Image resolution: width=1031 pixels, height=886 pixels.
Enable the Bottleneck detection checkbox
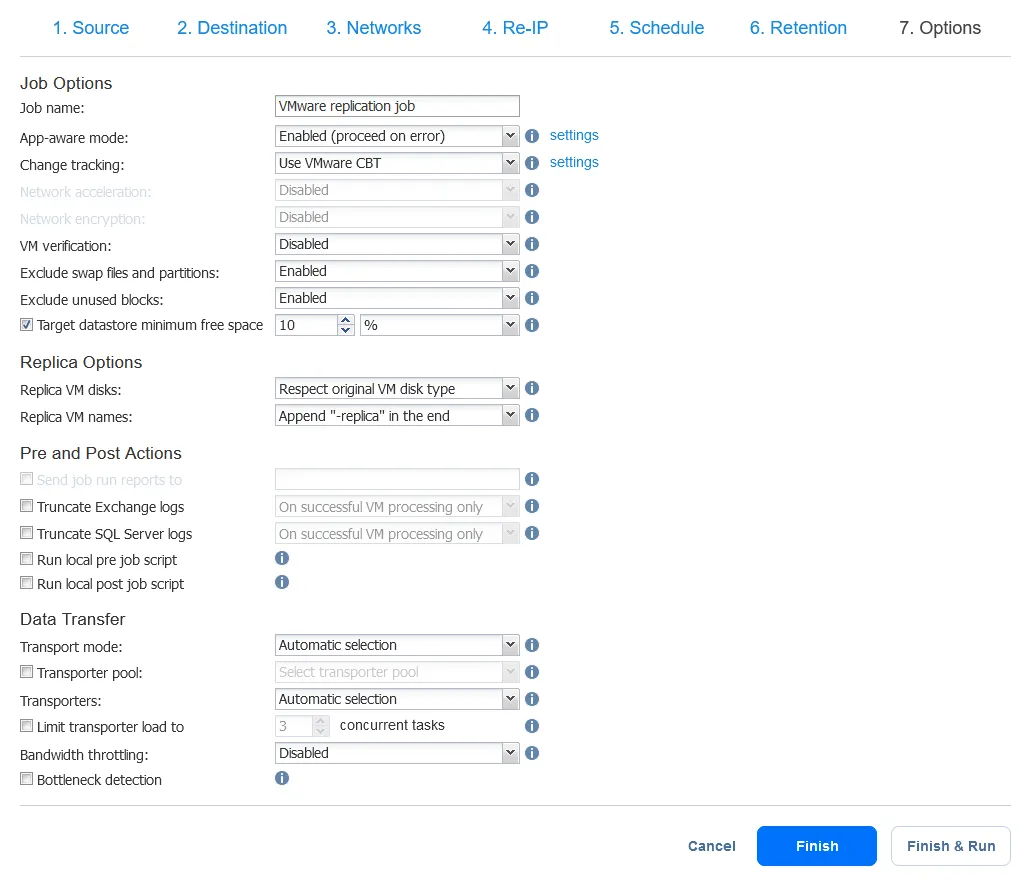click(x=27, y=779)
